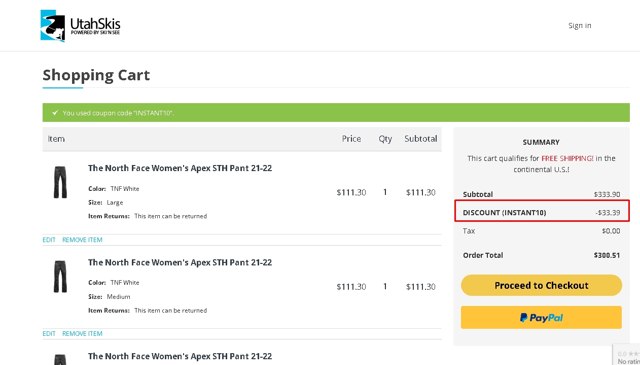Open the partially visible third Apex STH Pant title
This screenshot has width=640, height=365.
click(180, 356)
